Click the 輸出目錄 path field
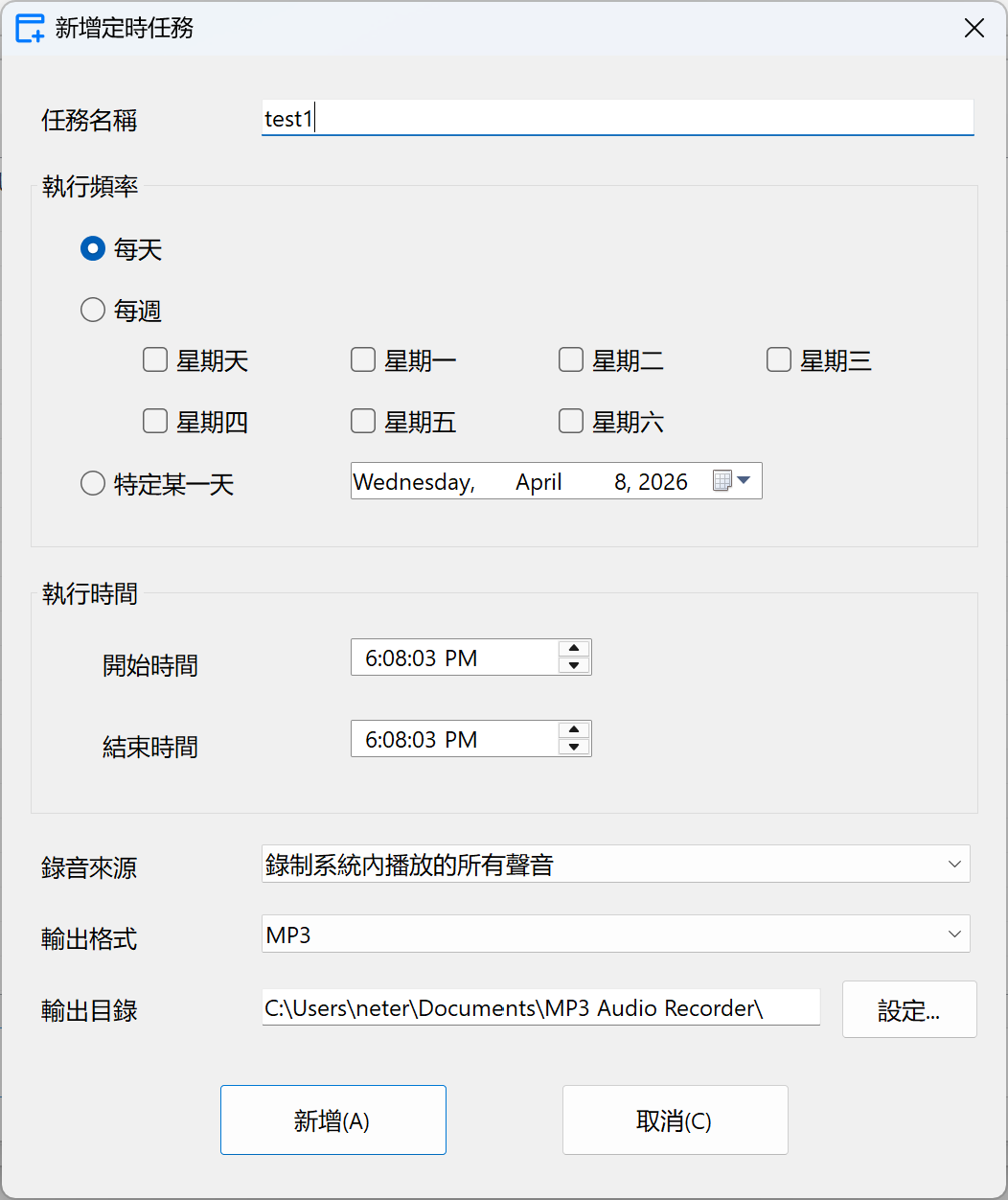 tap(540, 1007)
